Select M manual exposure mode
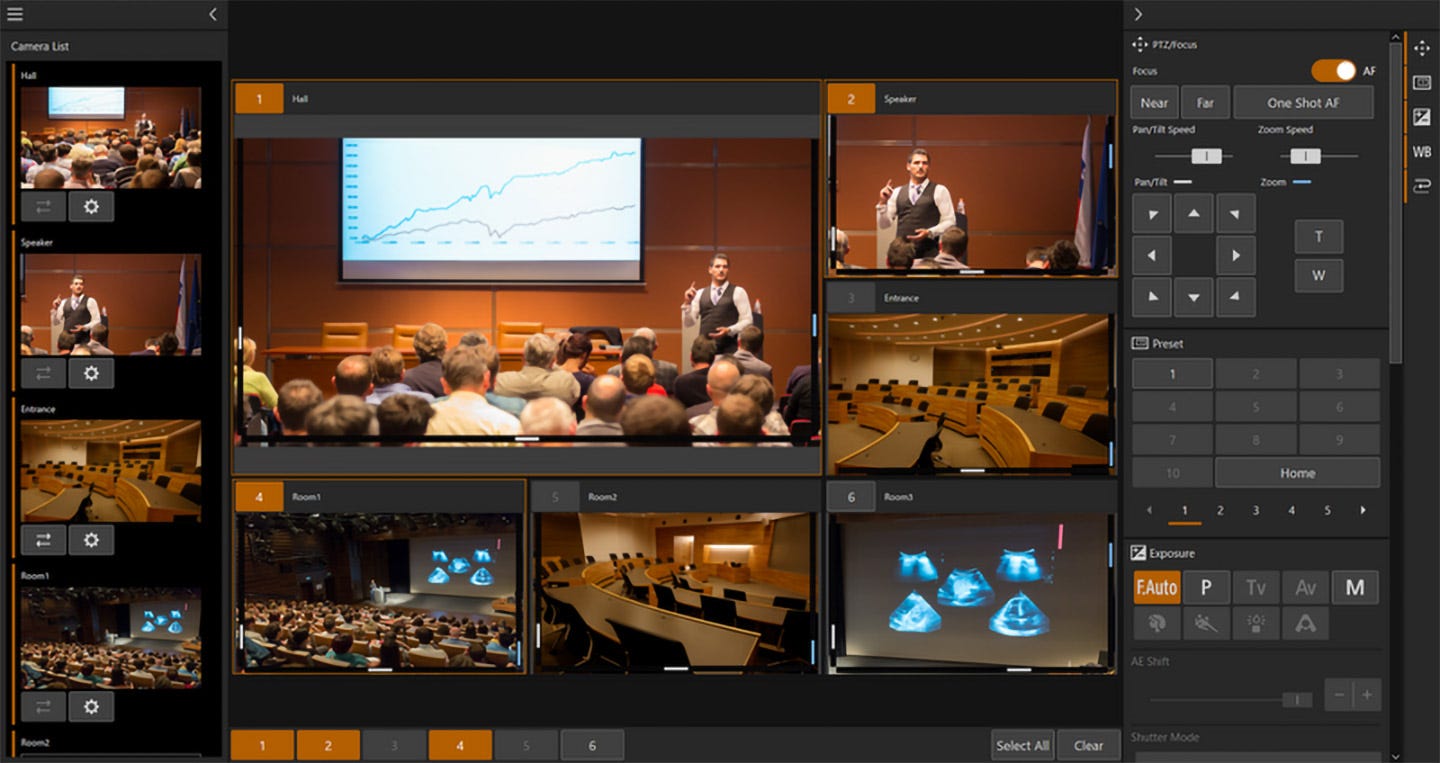This screenshot has height=763, width=1440. [1355, 588]
